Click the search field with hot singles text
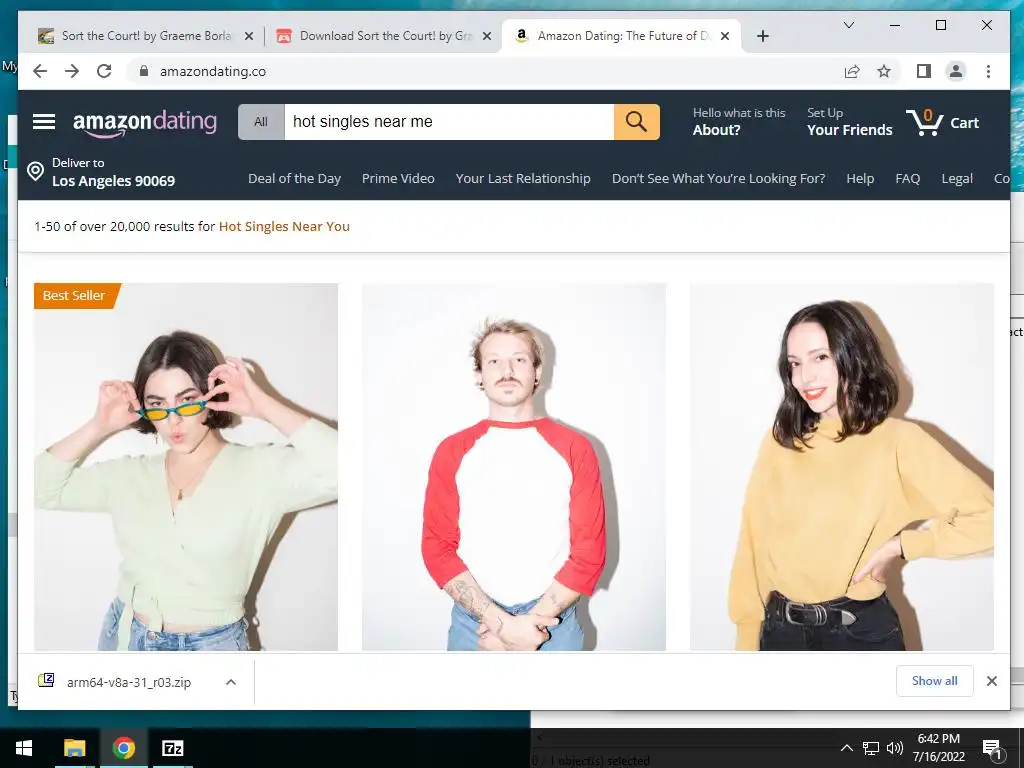The width and height of the screenshot is (1024, 768). [x=449, y=121]
